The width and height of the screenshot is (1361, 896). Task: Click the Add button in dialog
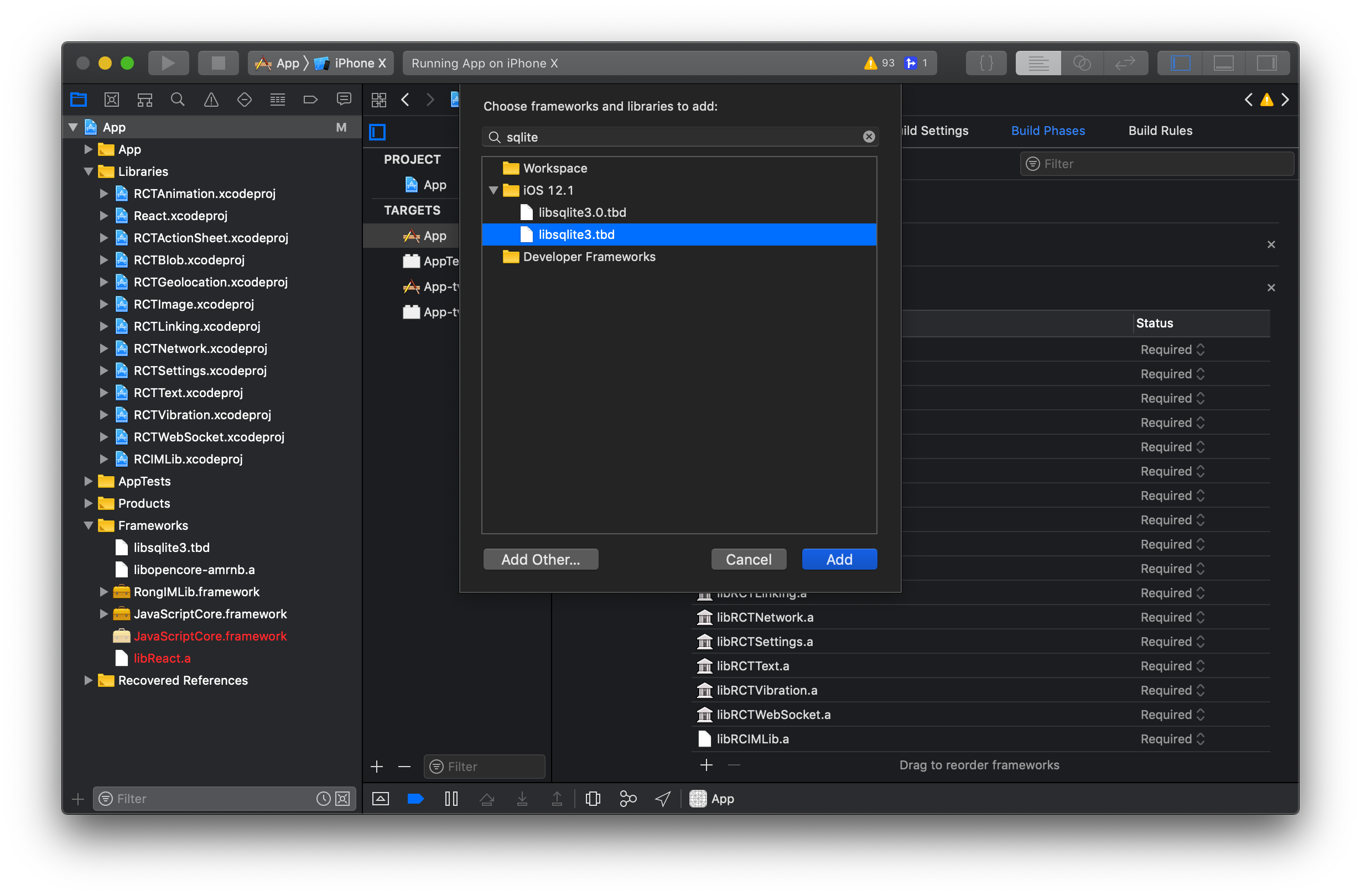(839, 559)
